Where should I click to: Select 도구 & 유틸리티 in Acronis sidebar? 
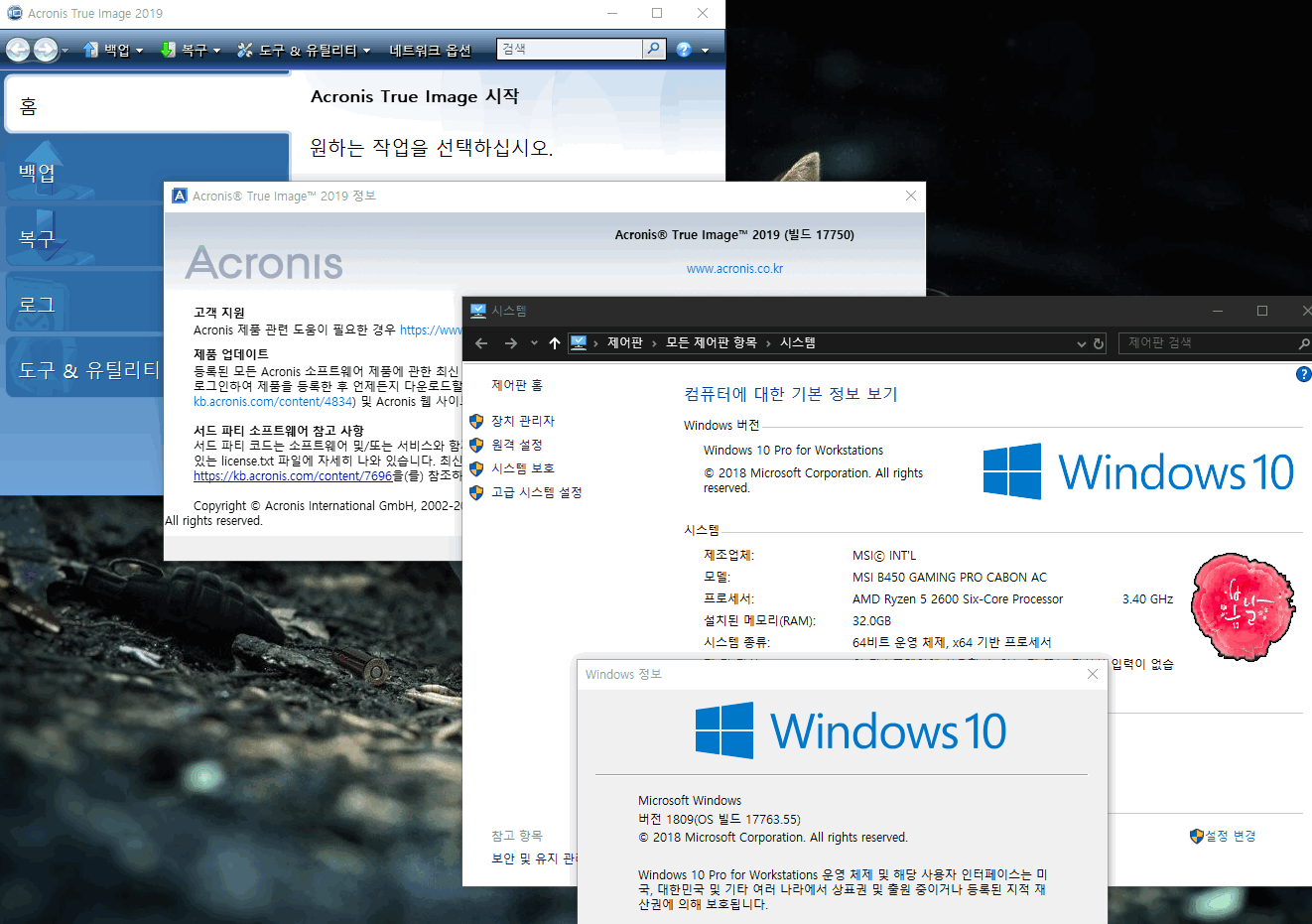click(84, 369)
